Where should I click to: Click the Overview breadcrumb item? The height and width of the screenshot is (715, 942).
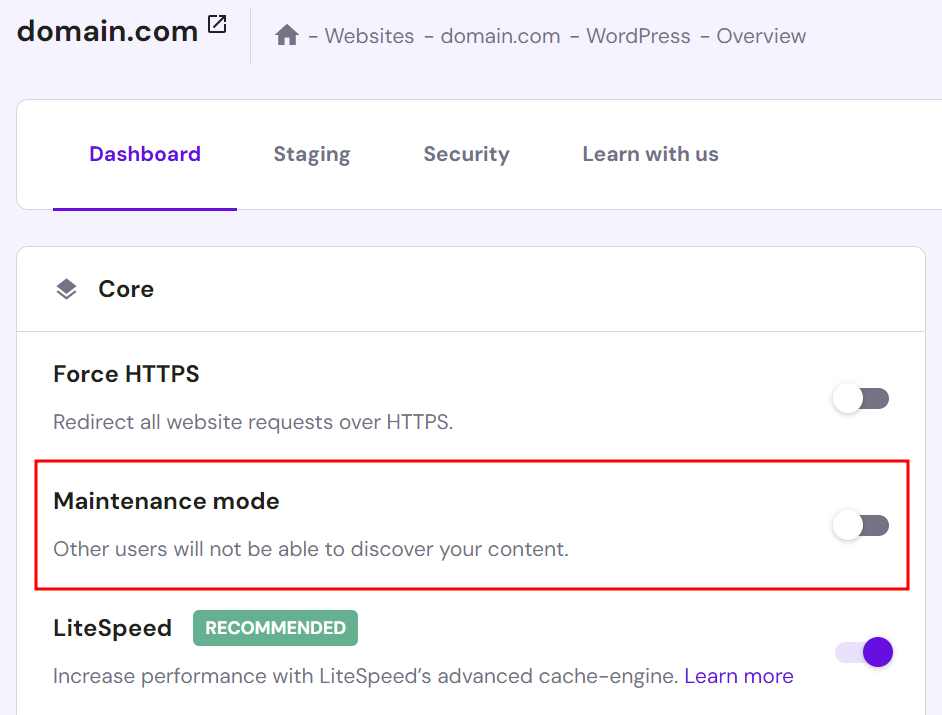point(761,36)
